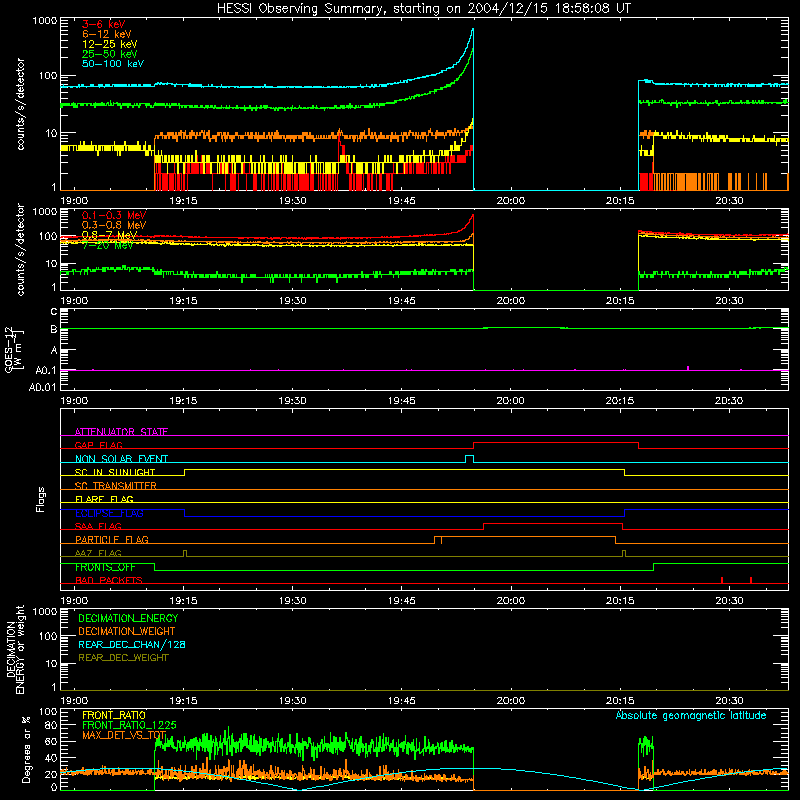
Task: Select the ATTENUATOR_STATE flag label
Action: 121,432
